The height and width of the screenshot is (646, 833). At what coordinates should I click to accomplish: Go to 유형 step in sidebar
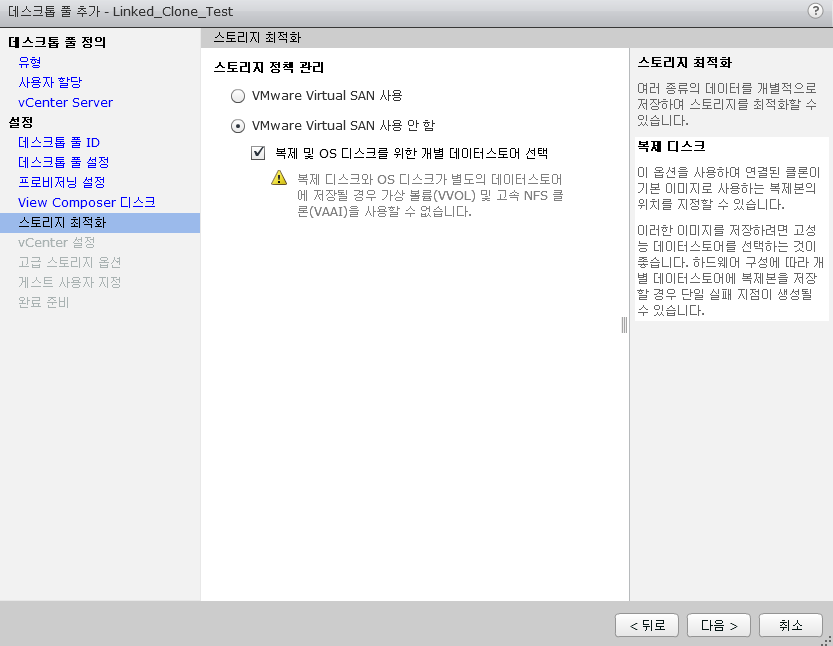(x=30, y=62)
